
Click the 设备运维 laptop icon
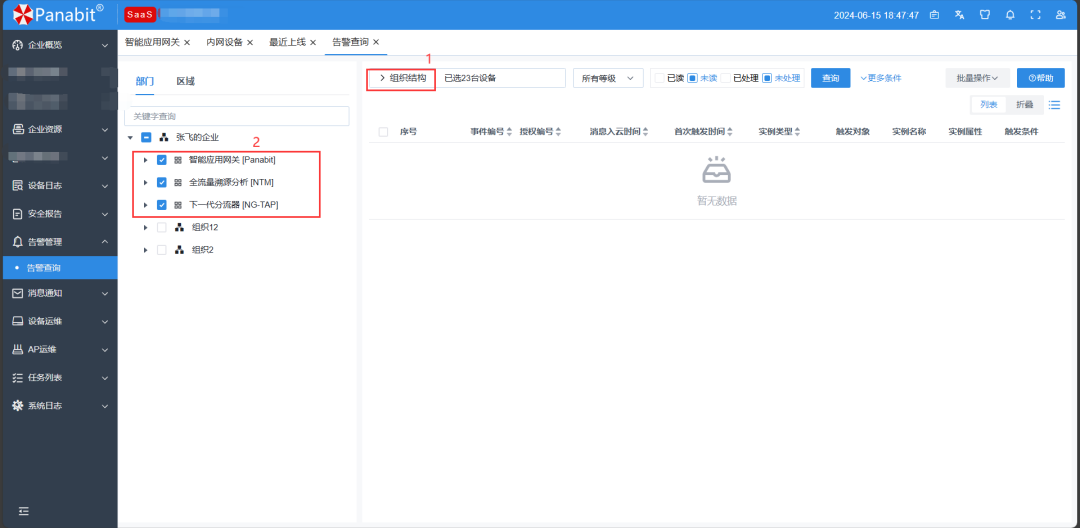point(18,321)
